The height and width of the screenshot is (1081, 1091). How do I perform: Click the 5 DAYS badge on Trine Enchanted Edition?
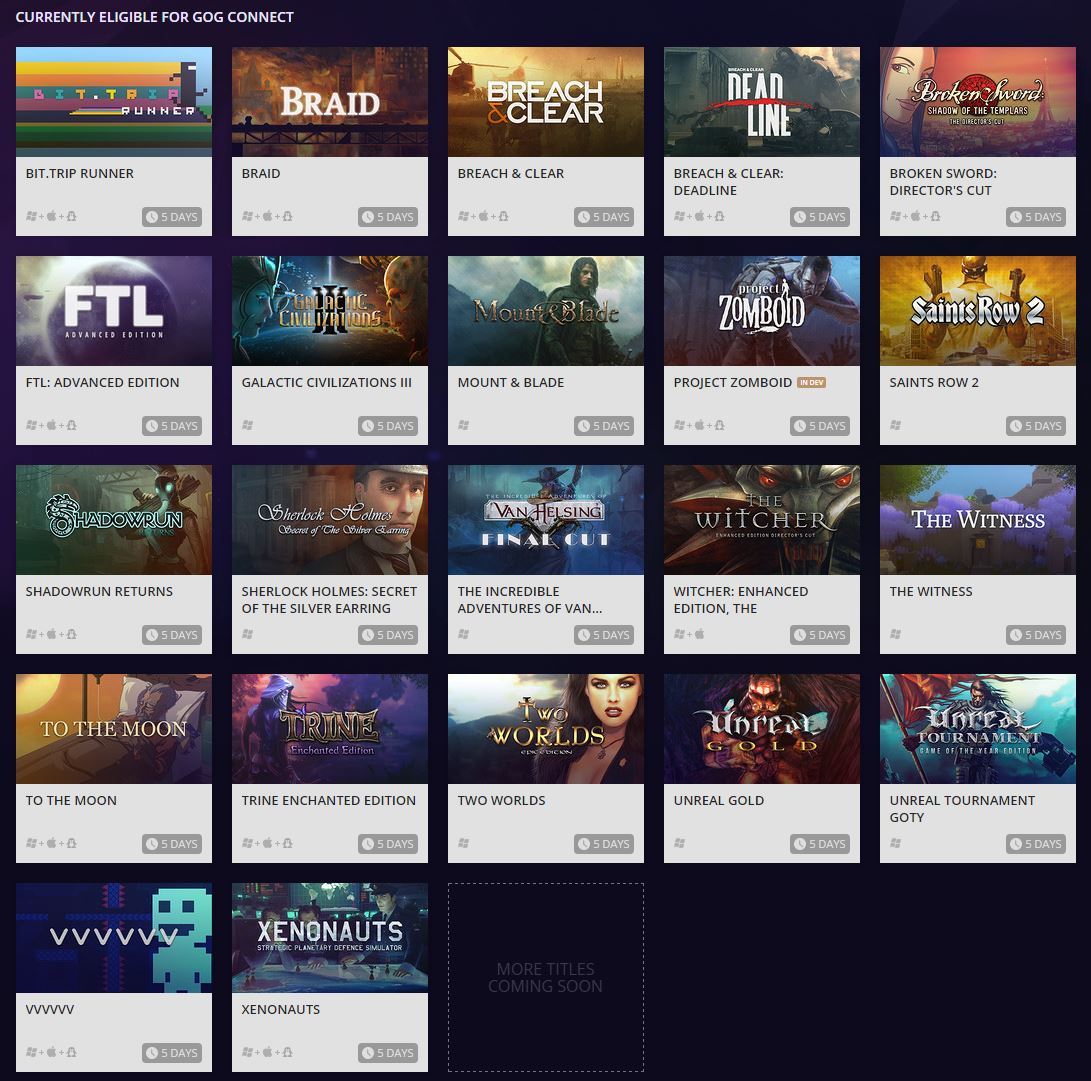click(388, 844)
